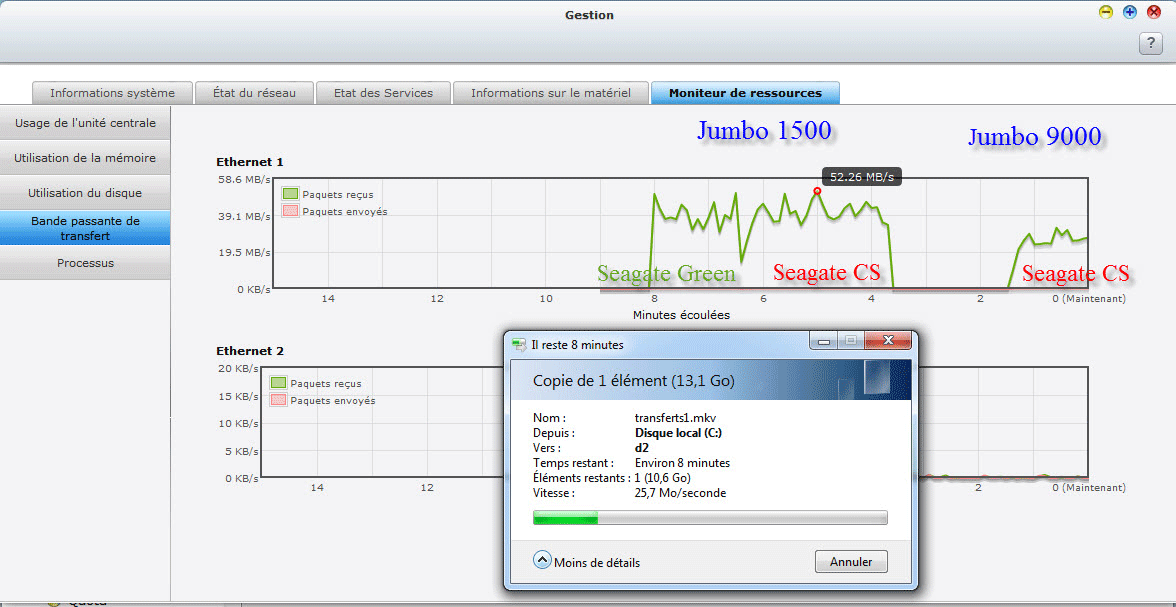The image size is (1176, 607).
Task: Close the copy dialog with red X
Action: coord(888,341)
